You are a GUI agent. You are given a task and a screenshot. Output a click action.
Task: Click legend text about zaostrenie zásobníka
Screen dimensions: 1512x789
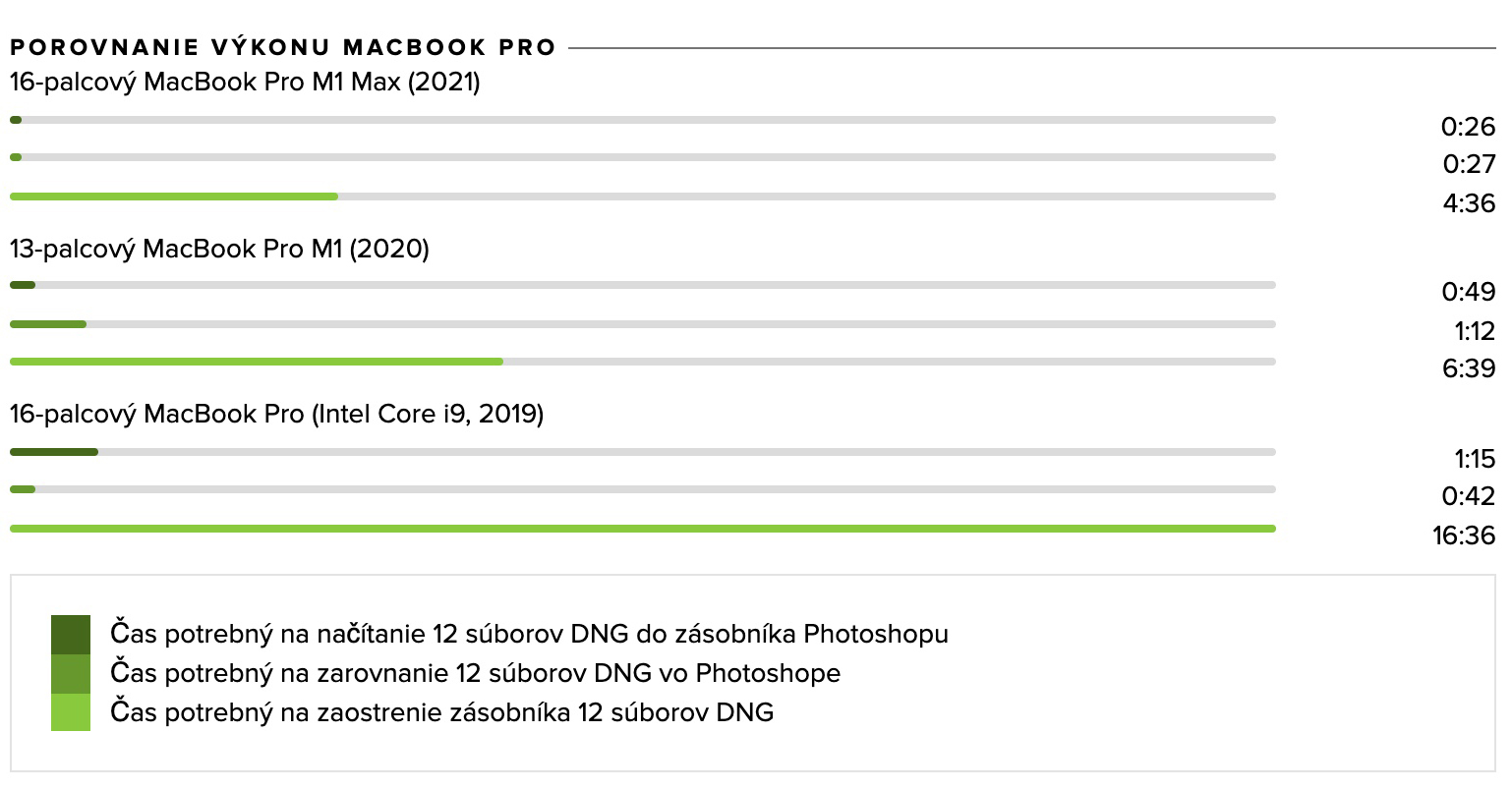(x=442, y=711)
